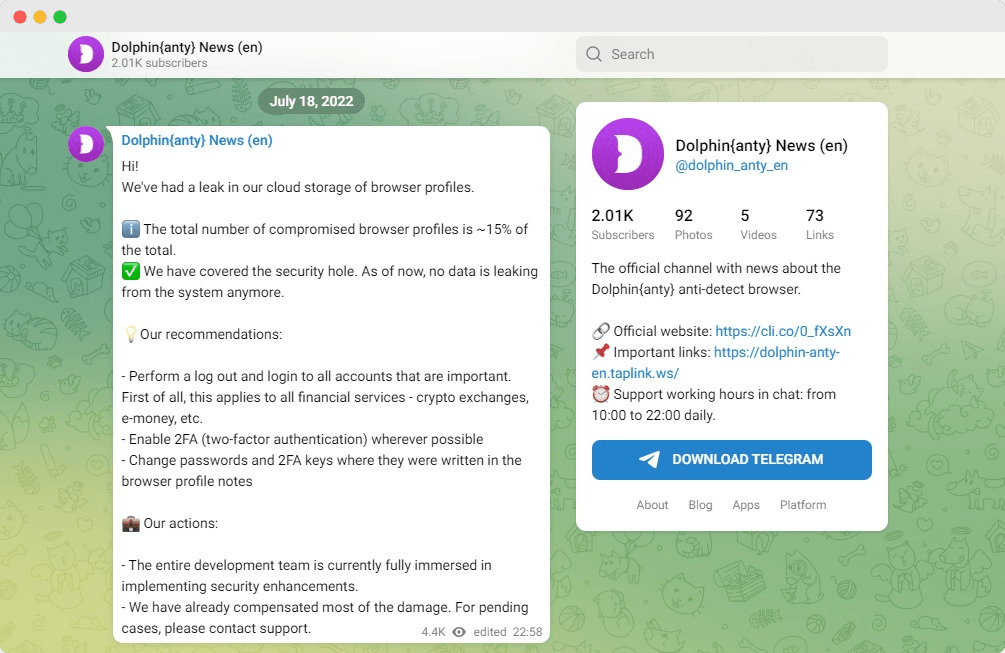
Task: Click the Download Telegram button
Action: click(x=732, y=459)
